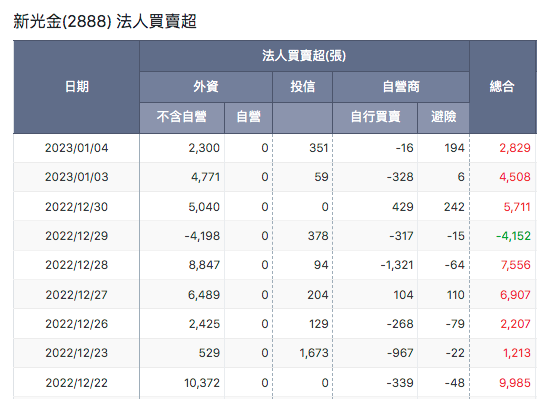
Task: Click foreign investor value 5,040
Action: 204,207
